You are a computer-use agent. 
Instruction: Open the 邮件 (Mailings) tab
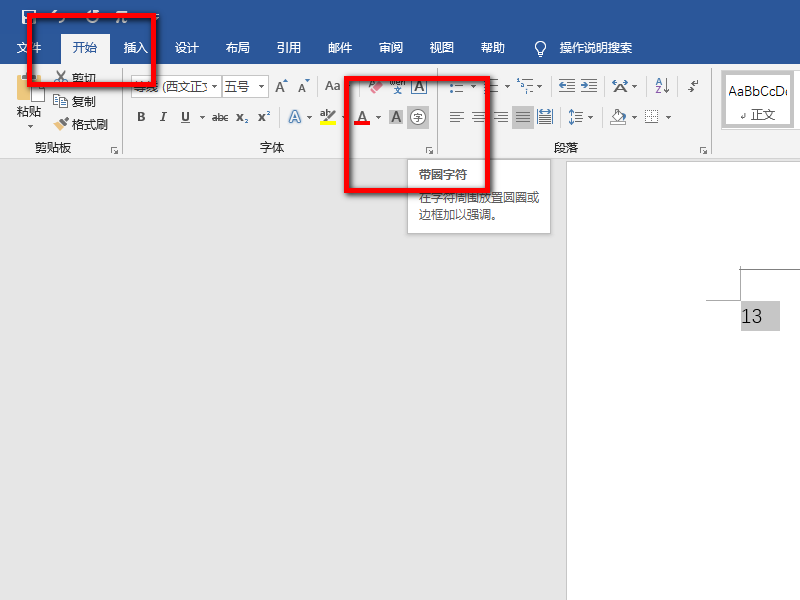tap(340, 48)
